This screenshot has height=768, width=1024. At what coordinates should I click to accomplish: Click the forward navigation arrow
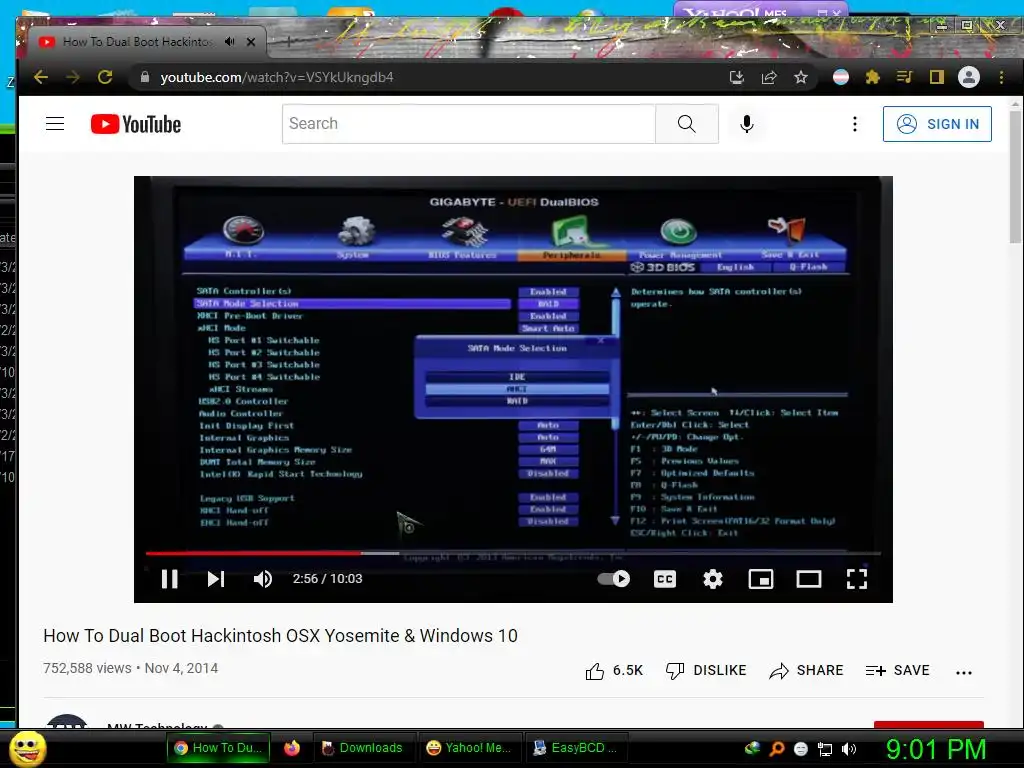pyautogui.click(x=73, y=77)
